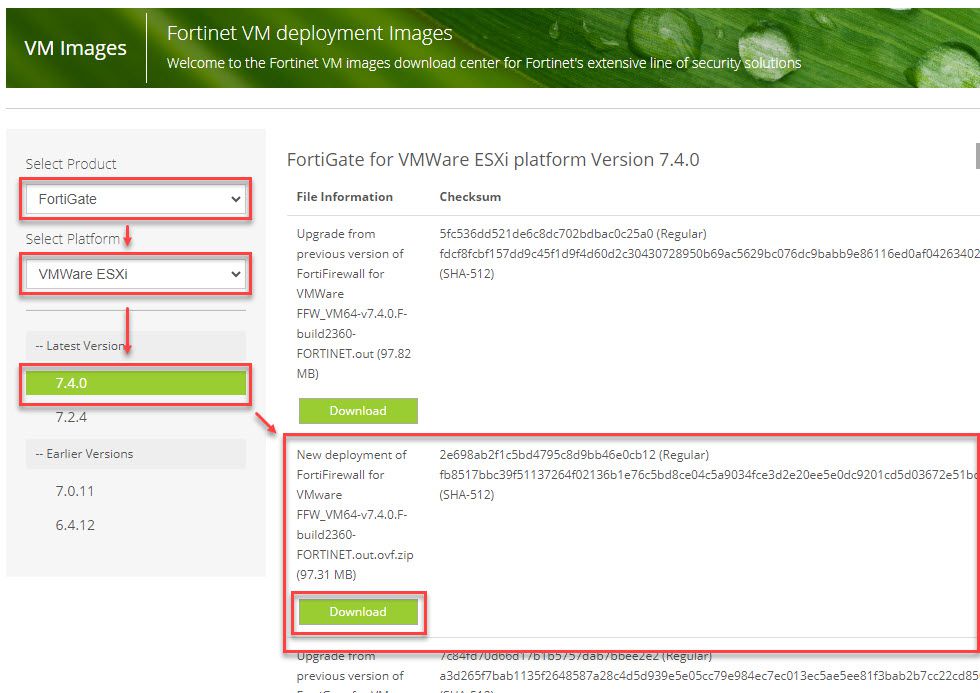
Task: Click the 'Select Platform' label
Action: 72,239
